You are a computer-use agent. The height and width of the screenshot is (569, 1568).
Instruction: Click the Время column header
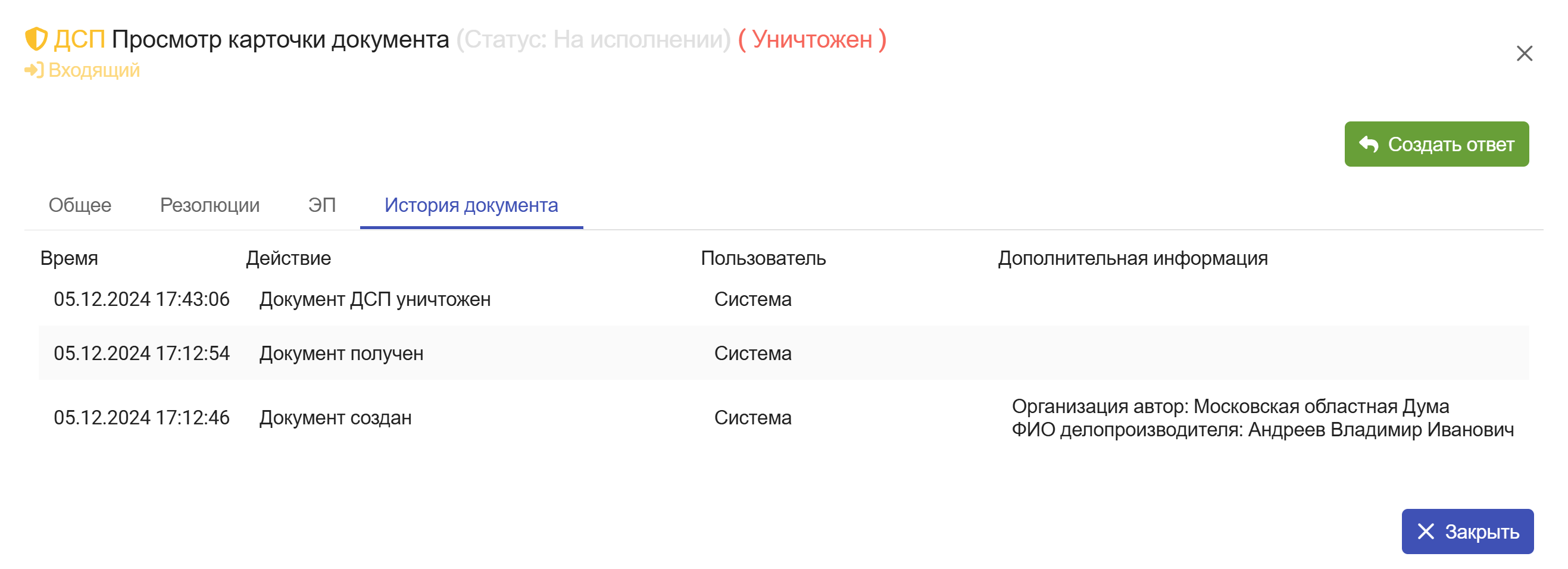(69, 258)
